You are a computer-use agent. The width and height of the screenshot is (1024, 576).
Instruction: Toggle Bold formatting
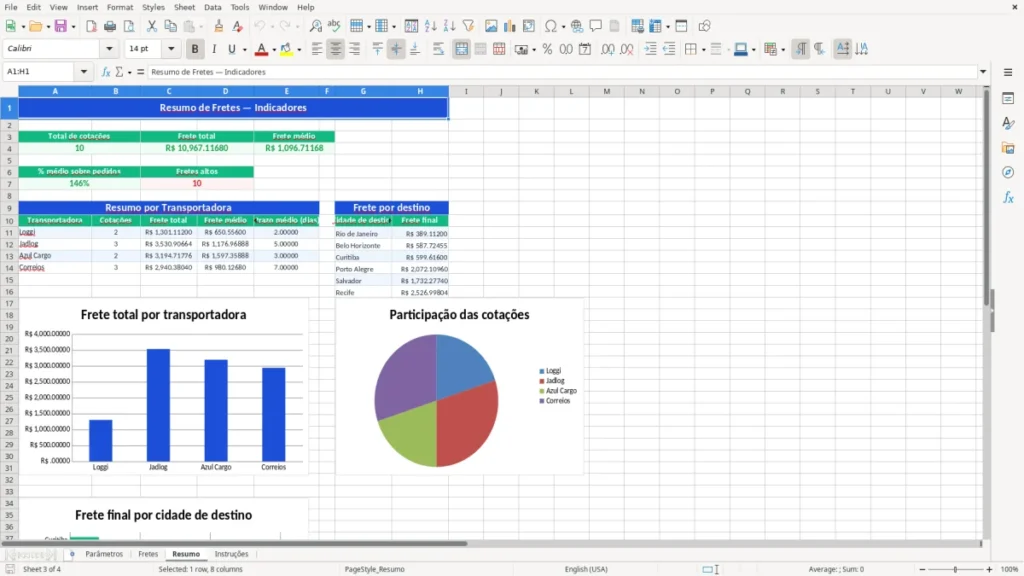[x=195, y=49]
